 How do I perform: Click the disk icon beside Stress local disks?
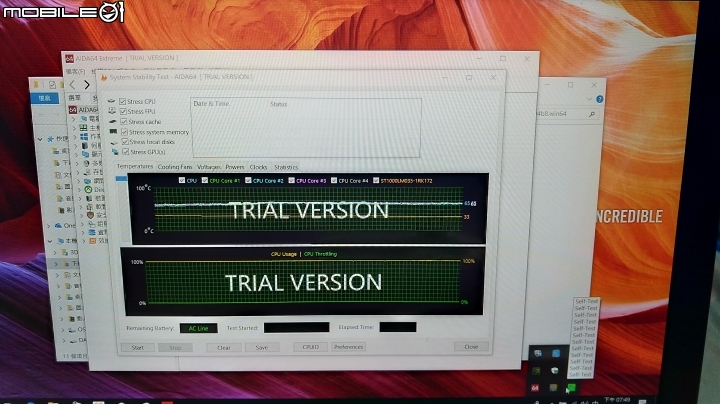(x=114, y=142)
